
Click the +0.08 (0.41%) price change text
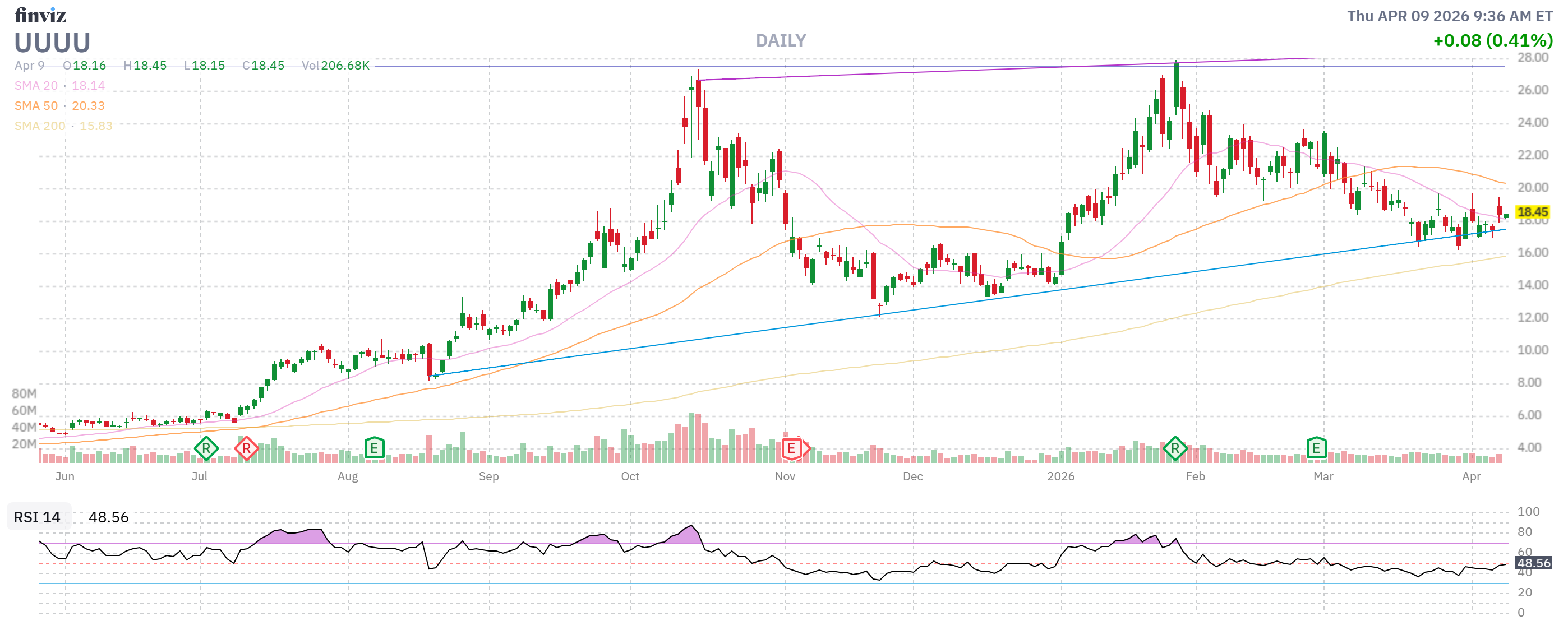(1492, 41)
